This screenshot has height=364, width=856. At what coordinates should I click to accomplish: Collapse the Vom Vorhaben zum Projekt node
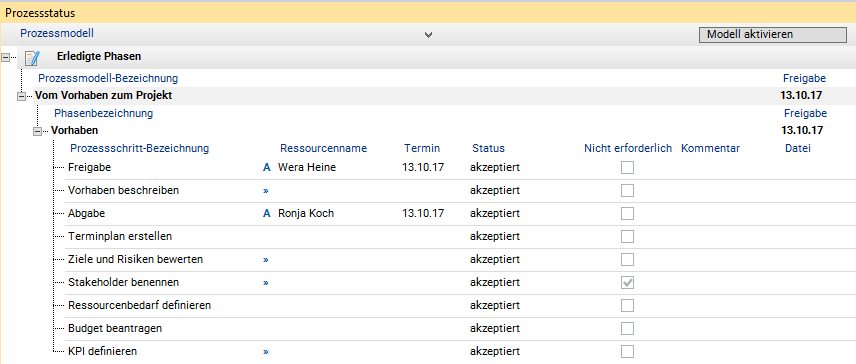[x=21, y=96]
